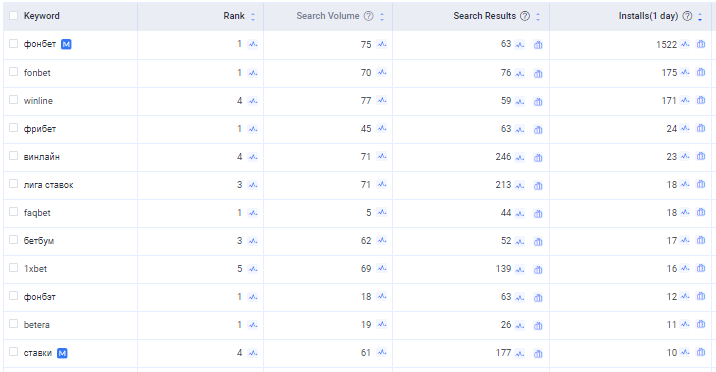
Task: Select the keyword text winline
Action: point(38,100)
